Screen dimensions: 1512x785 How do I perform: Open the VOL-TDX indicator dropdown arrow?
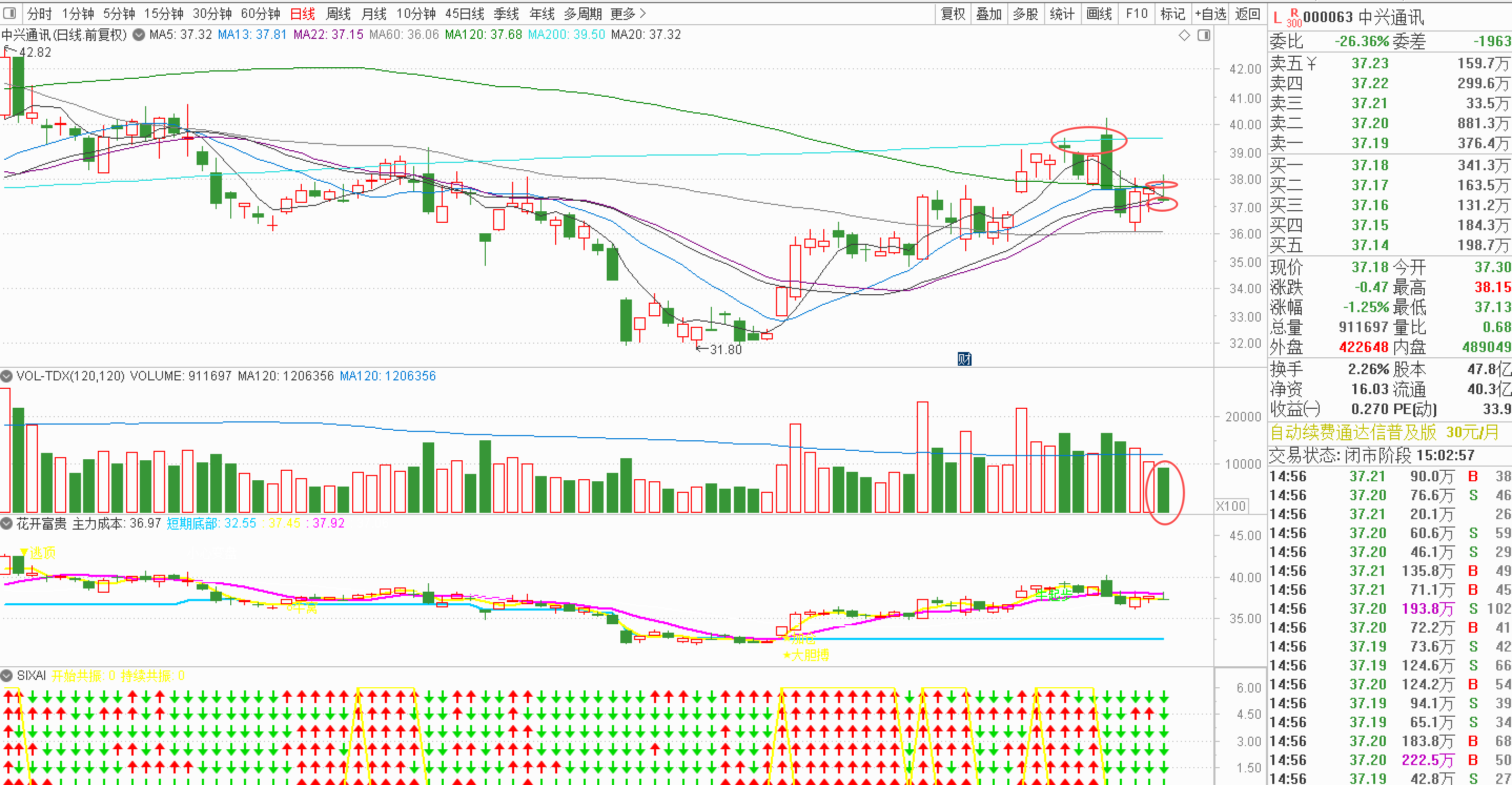pyautogui.click(x=6, y=376)
